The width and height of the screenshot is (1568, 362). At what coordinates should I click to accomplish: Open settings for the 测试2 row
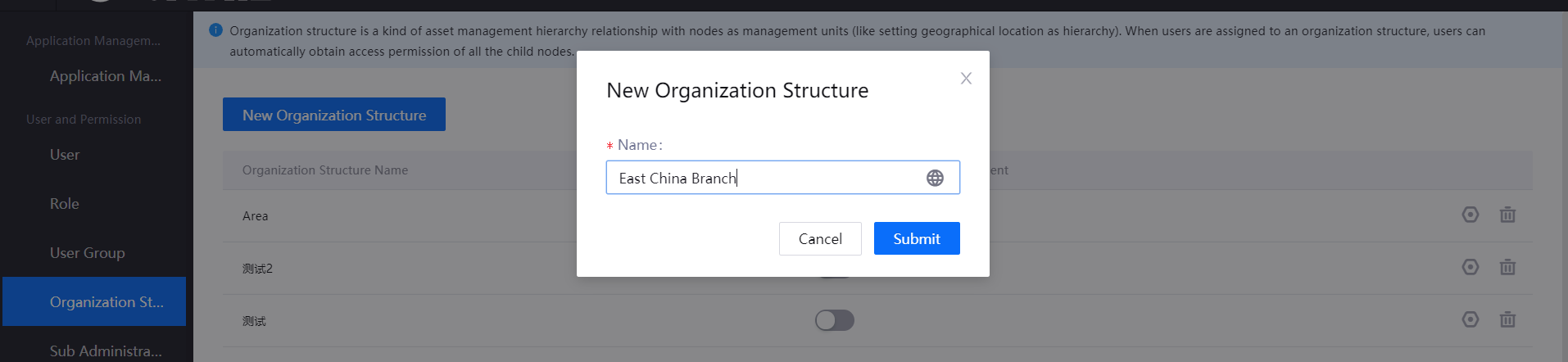pos(1470,267)
